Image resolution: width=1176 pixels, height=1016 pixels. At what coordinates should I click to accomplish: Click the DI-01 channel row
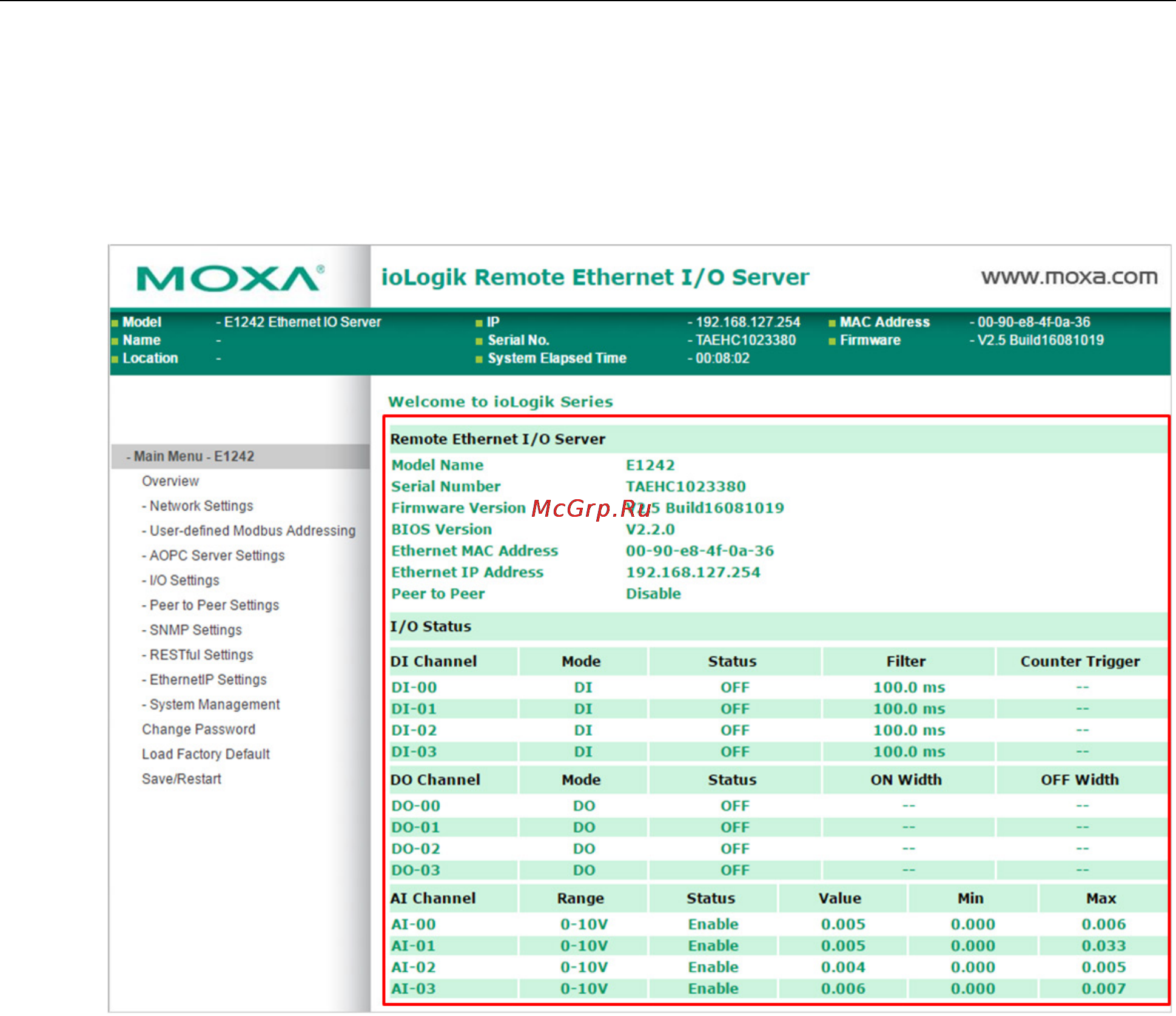778,709
